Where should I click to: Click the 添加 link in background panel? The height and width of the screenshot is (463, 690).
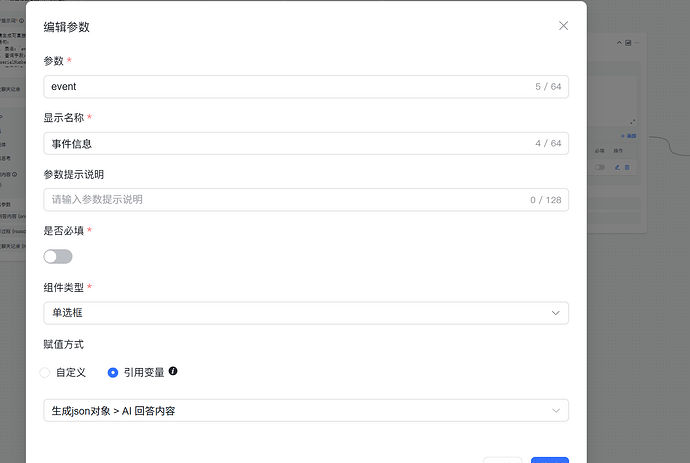629,135
